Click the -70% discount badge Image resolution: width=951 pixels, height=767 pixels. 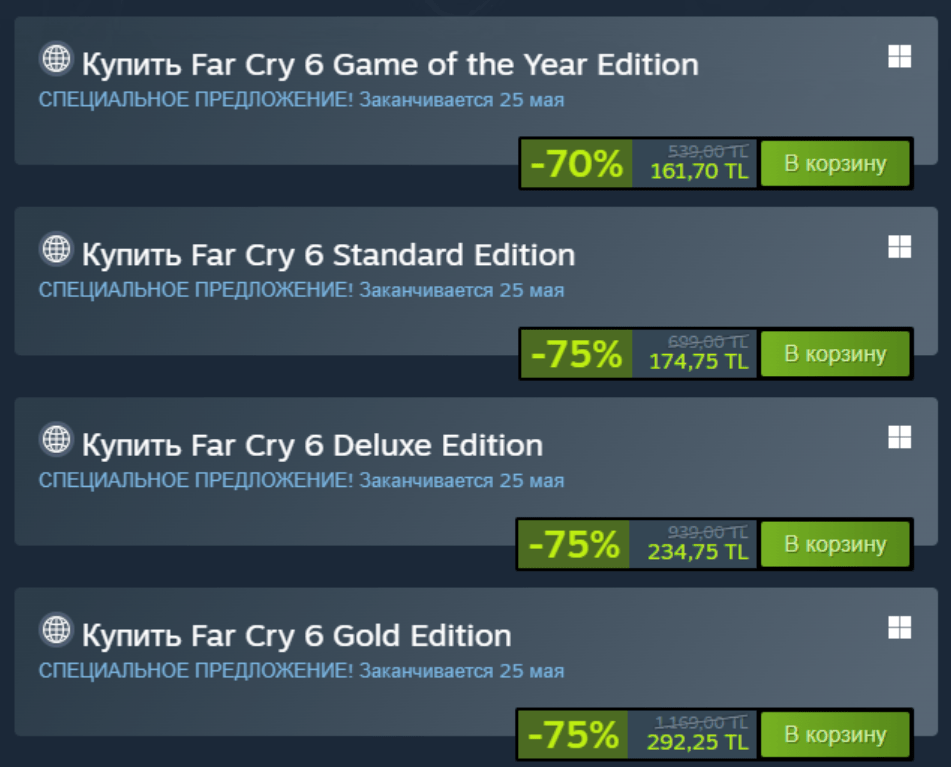(576, 164)
